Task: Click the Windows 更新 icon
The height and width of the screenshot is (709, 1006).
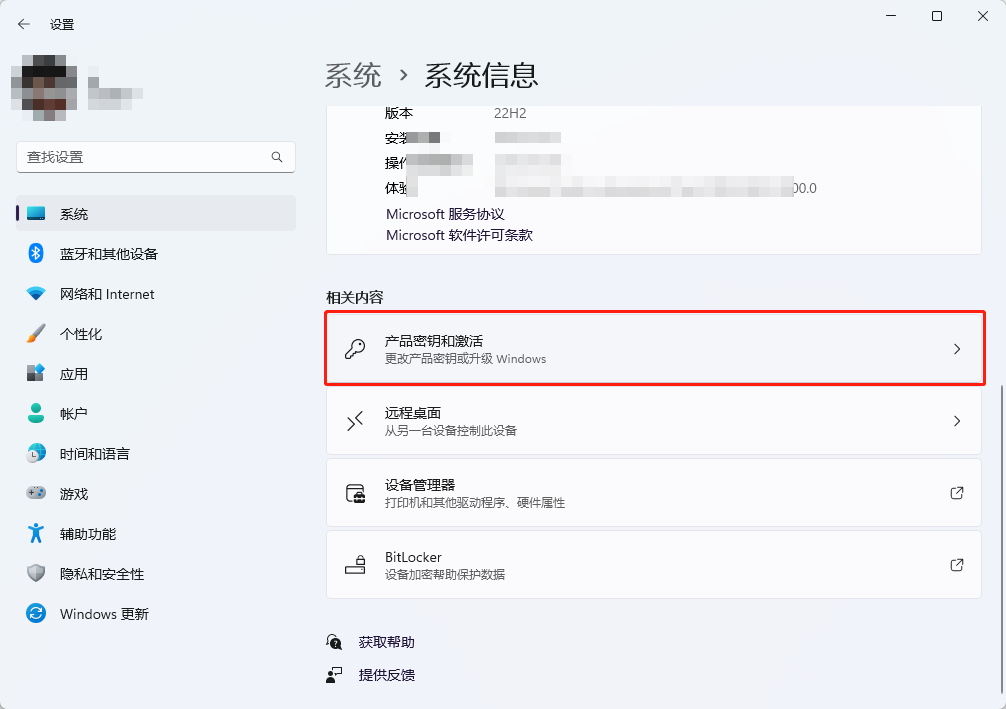Action: pyautogui.click(x=36, y=614)
